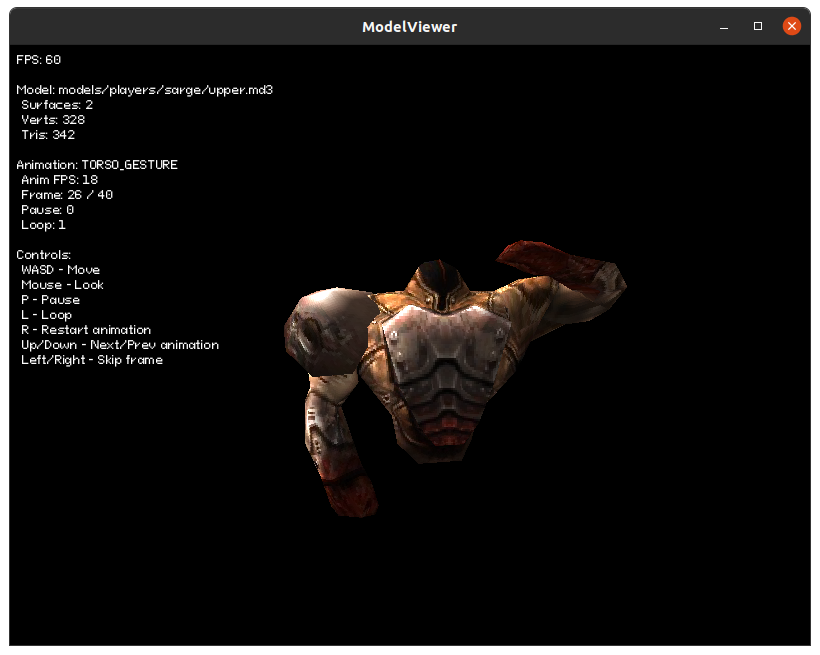This screenshot has height=655, width=820.
Task: Click the Pause: 0 status line
Action: [48, 210]
